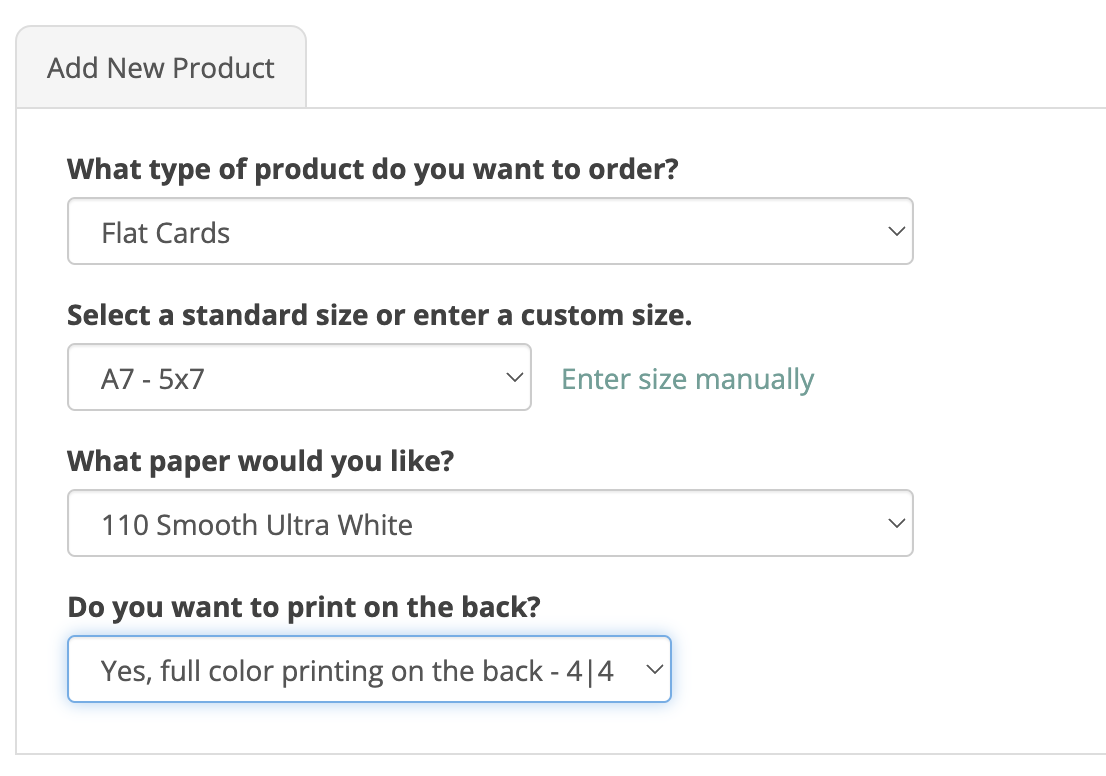1106x776 pixels.
Task: Click the chevron arrow on the back printing select
Action: click(654, 669)
